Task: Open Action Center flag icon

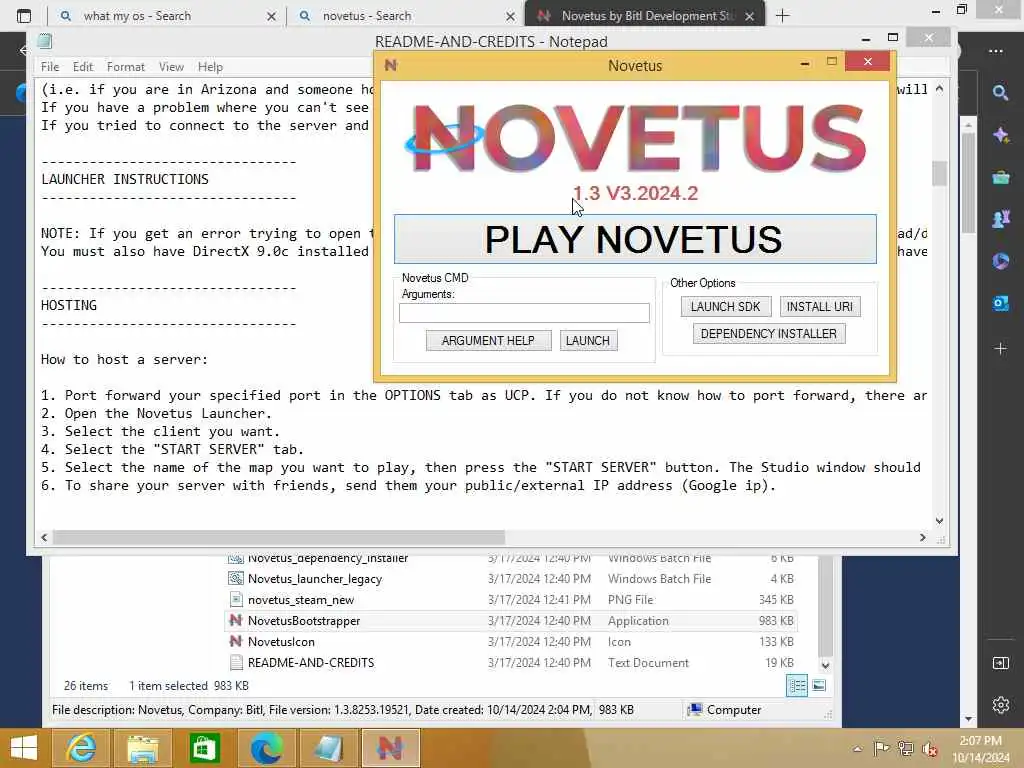Action: coord(881,748)
